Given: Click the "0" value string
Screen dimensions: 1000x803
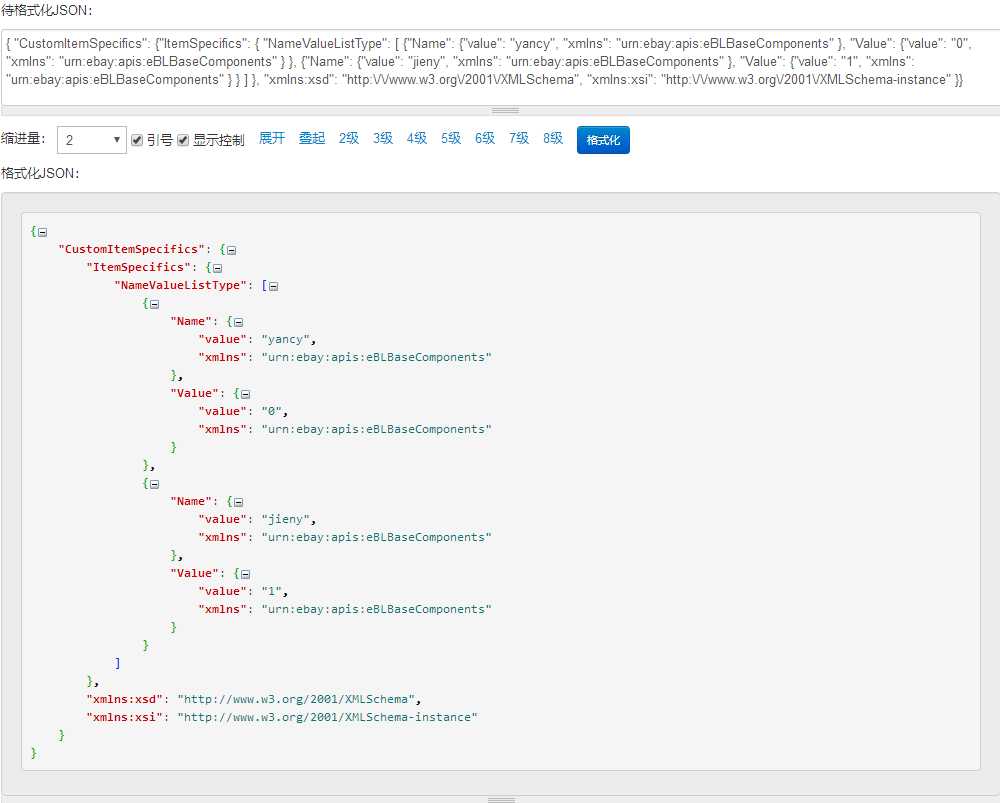Looking at the screenshot, I should click(x=271, y=411).
